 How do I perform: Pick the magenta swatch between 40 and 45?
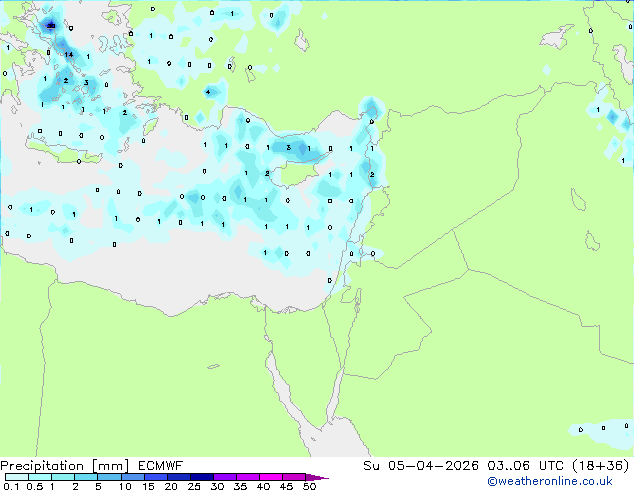click(x=271, y=477)
